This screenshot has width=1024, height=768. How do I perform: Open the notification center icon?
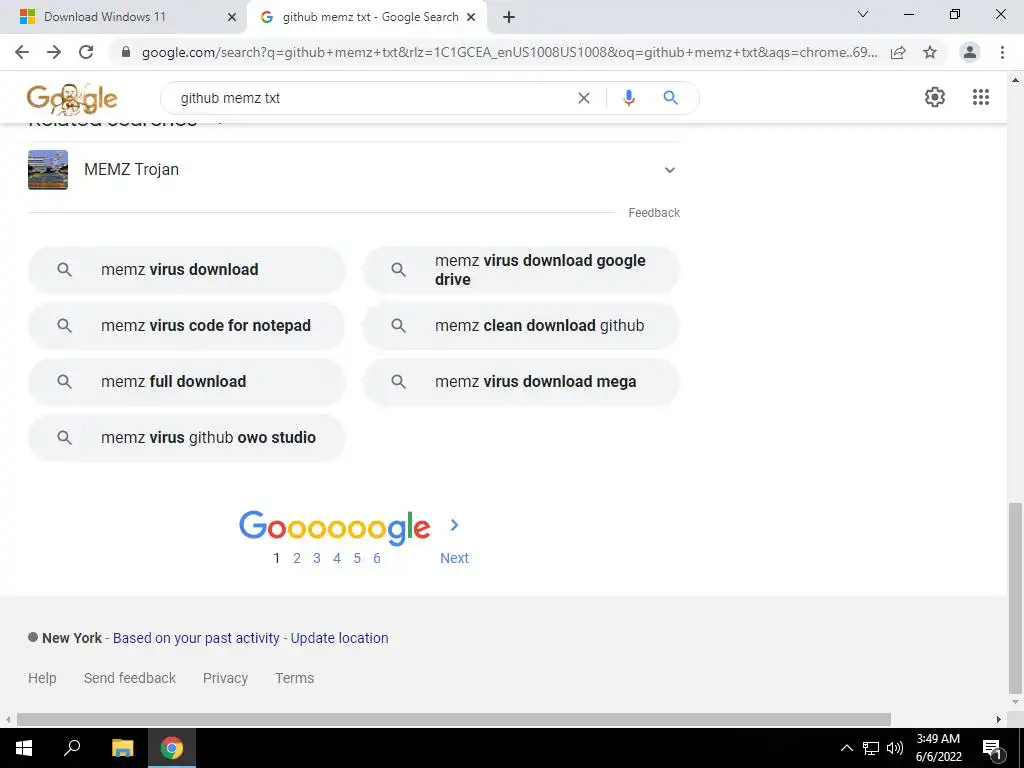(x=993, y=748)
